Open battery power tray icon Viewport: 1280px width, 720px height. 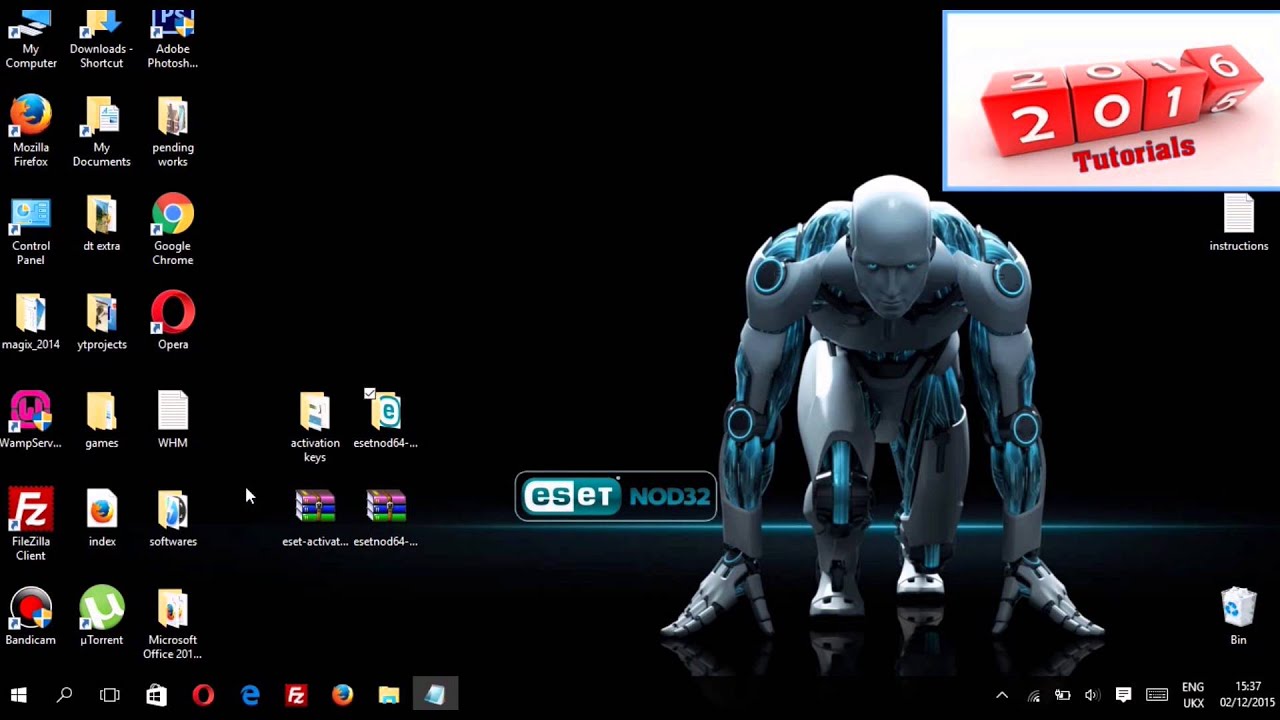click(x=1063, y=695)
